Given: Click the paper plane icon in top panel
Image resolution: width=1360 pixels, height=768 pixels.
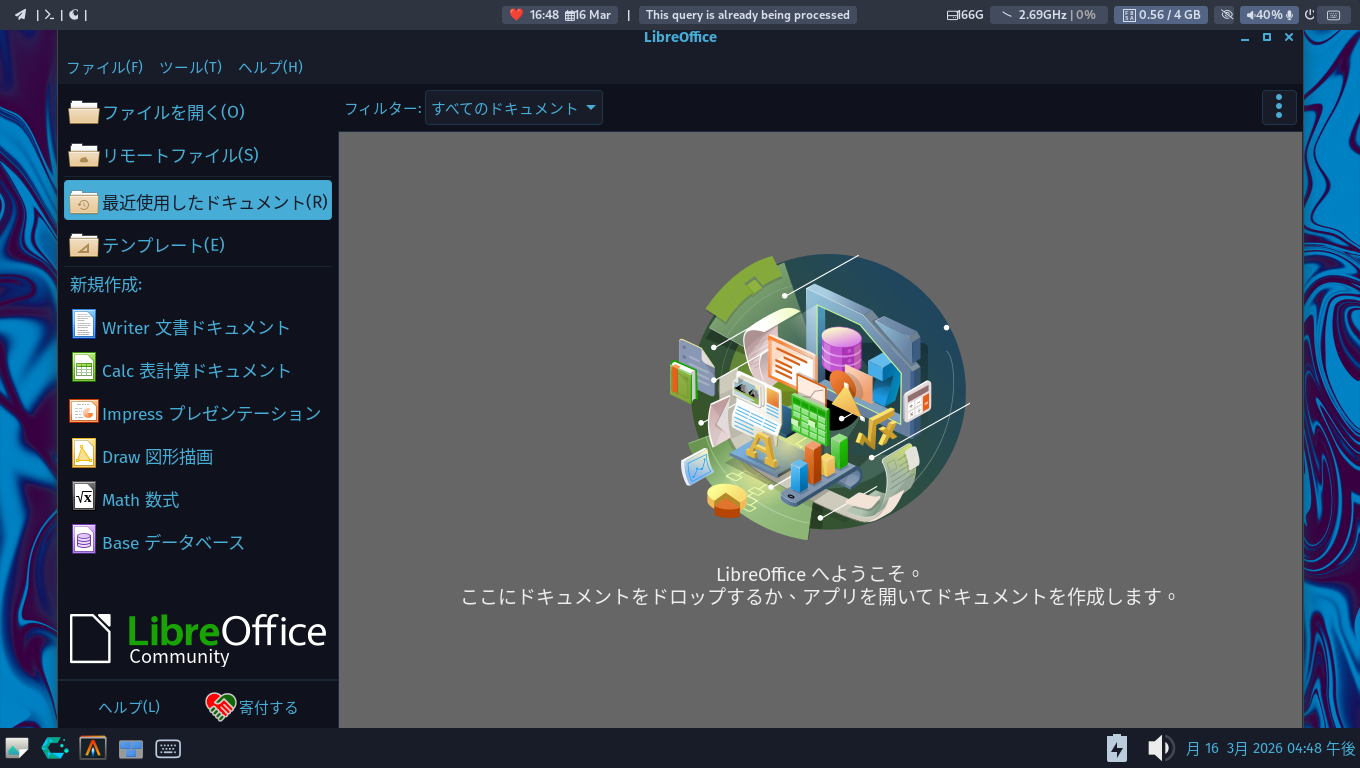Looking at the screenshot, I should [20, 15].
